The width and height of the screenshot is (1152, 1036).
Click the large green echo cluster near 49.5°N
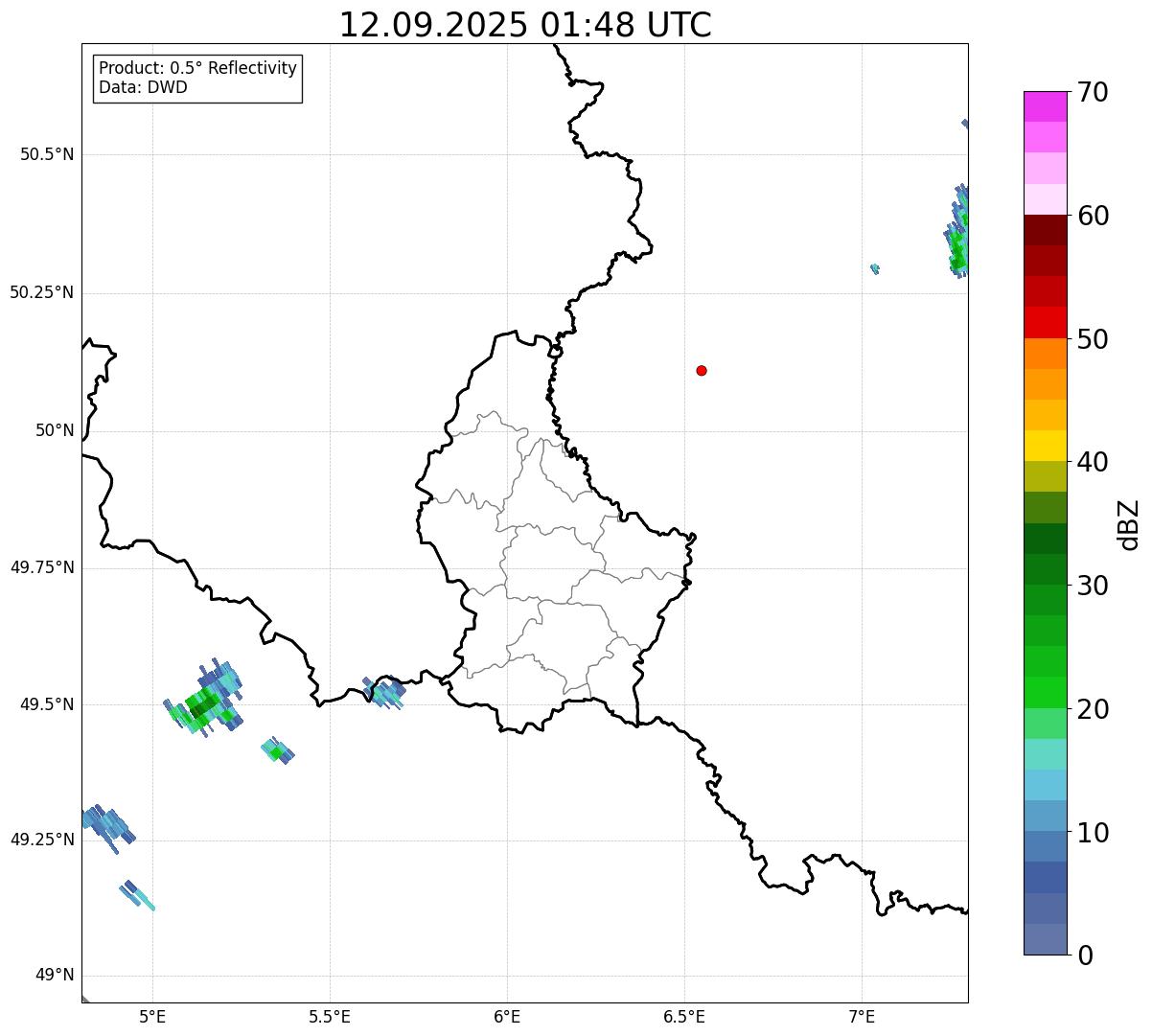pyautogui.click(x=203, y=699)
